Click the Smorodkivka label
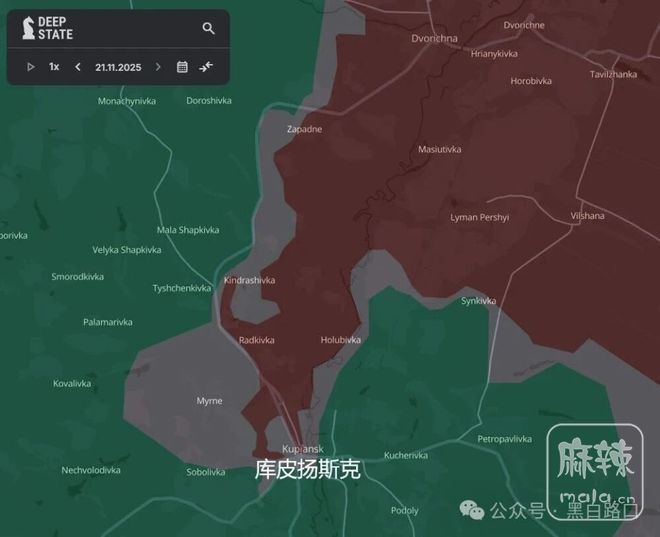The height and width of the screenshot is (537, 660). coord(77,277)
